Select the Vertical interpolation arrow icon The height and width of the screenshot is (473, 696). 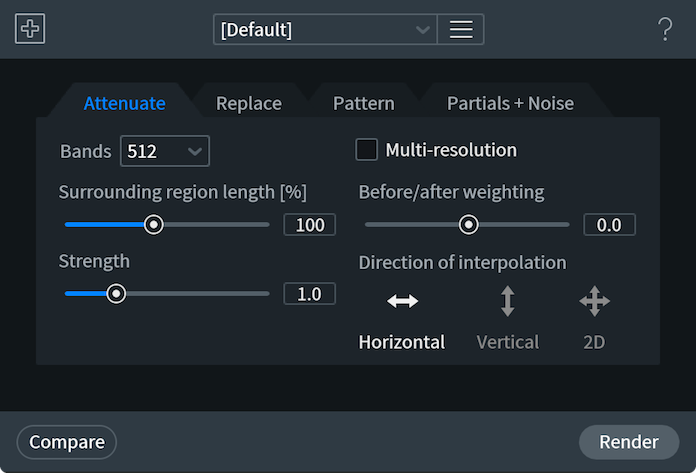tap(507, 301)
